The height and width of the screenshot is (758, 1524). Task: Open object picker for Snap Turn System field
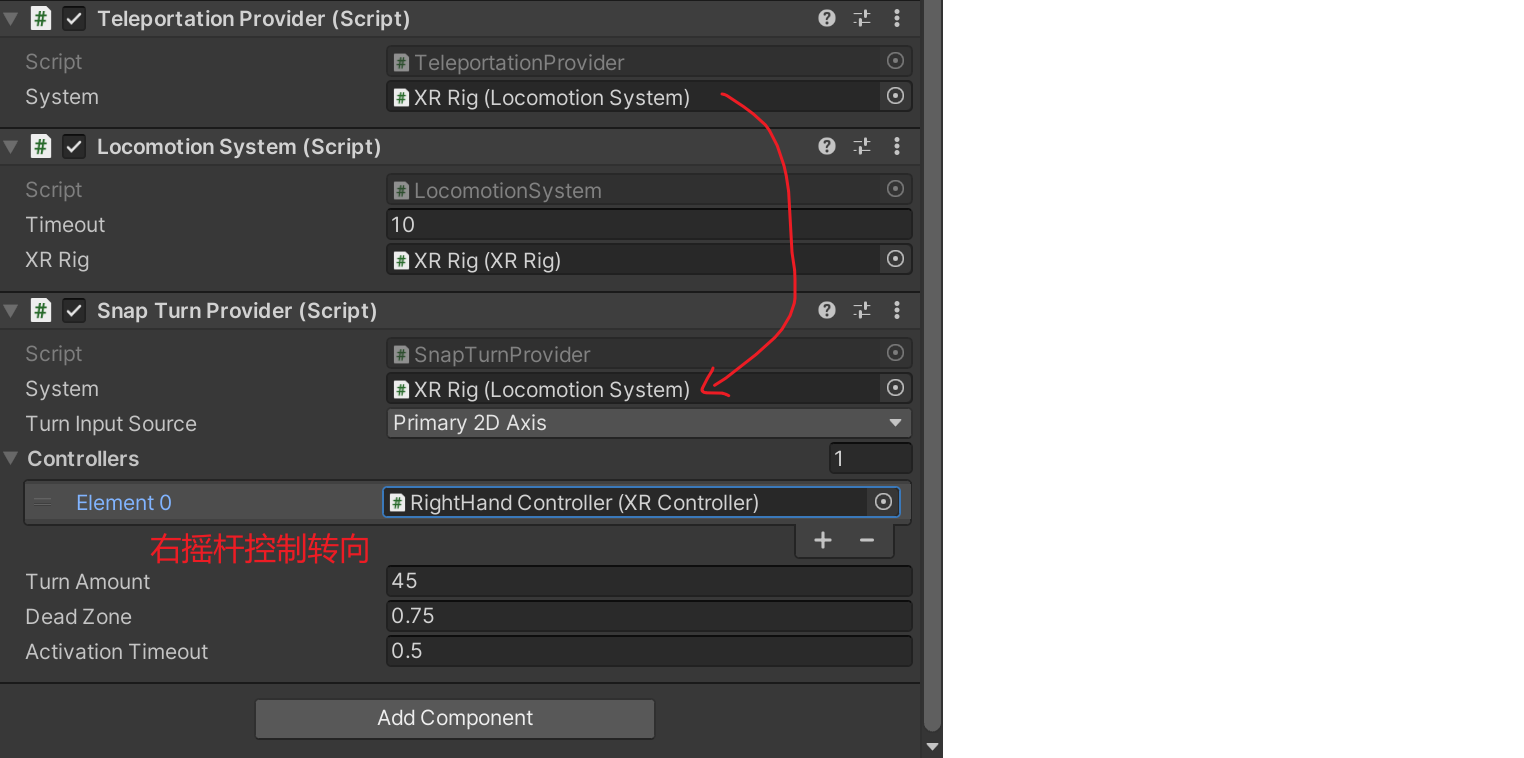895,388
